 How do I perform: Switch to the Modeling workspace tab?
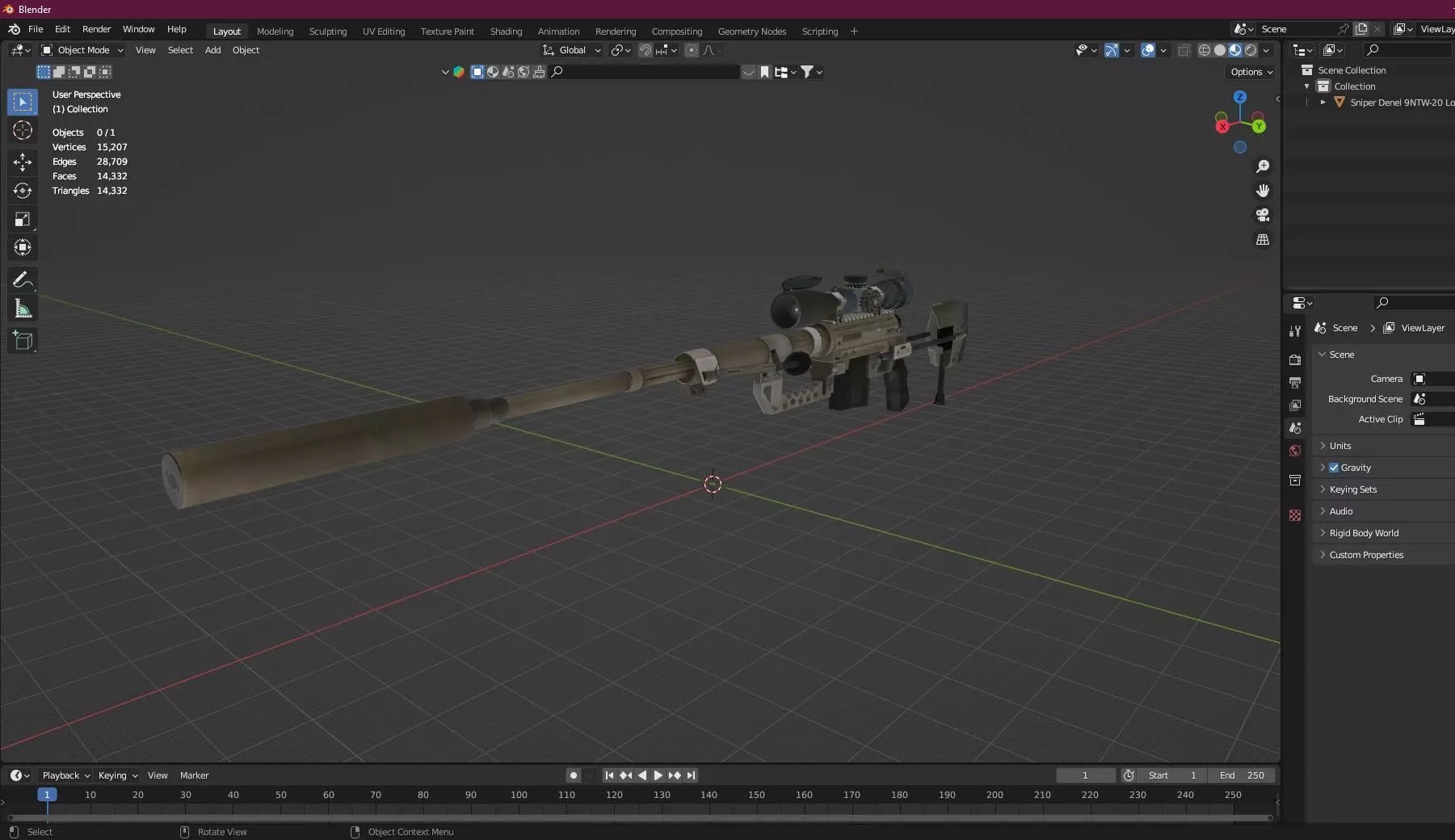[x=275, y=31]
